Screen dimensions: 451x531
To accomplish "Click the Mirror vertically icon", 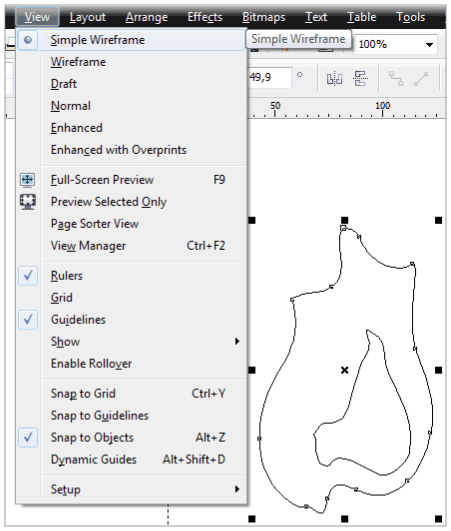I will (x=360, y=79).
